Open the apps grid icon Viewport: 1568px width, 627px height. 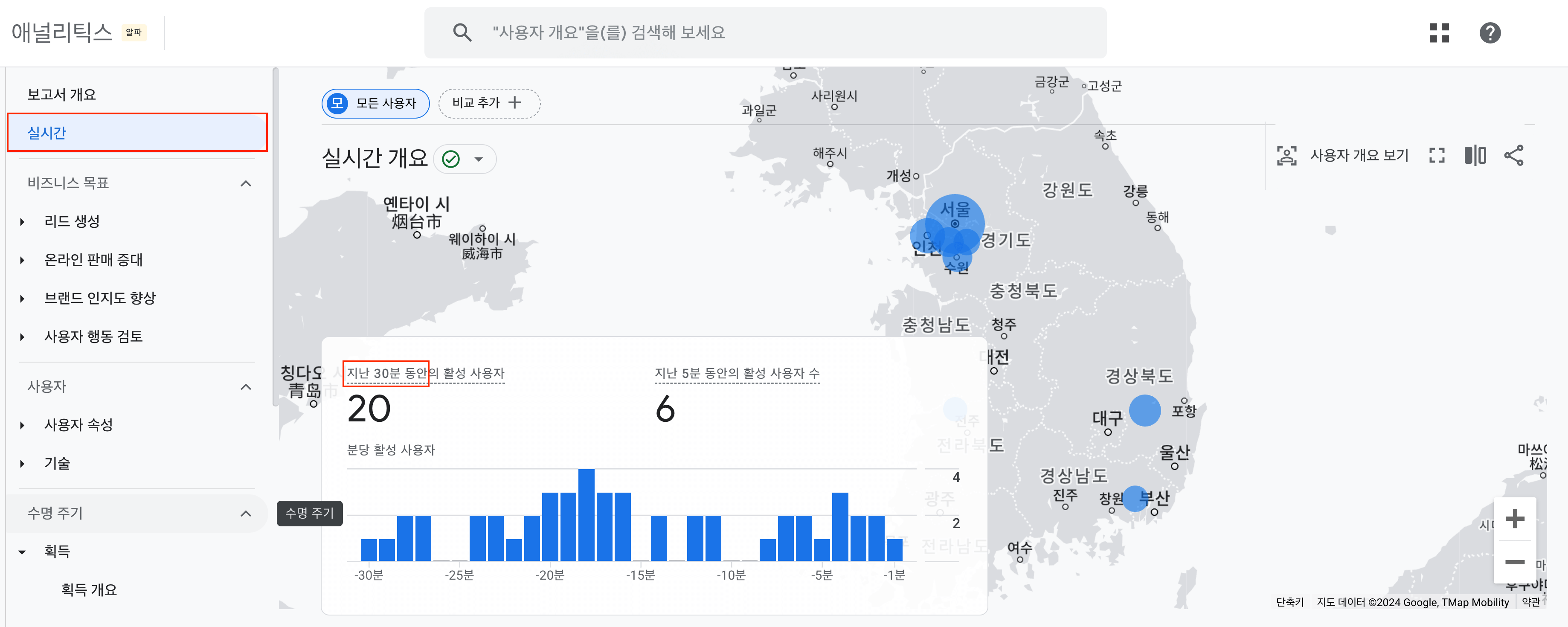(x=1439, y=32)
